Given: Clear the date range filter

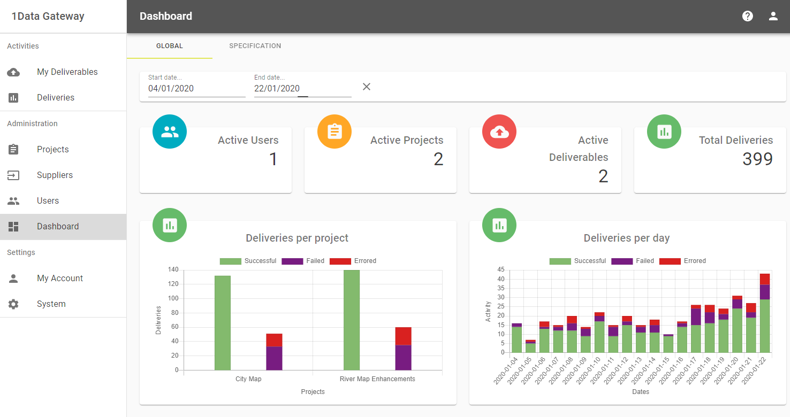Looking at the screenshot, I should (366, 87).
